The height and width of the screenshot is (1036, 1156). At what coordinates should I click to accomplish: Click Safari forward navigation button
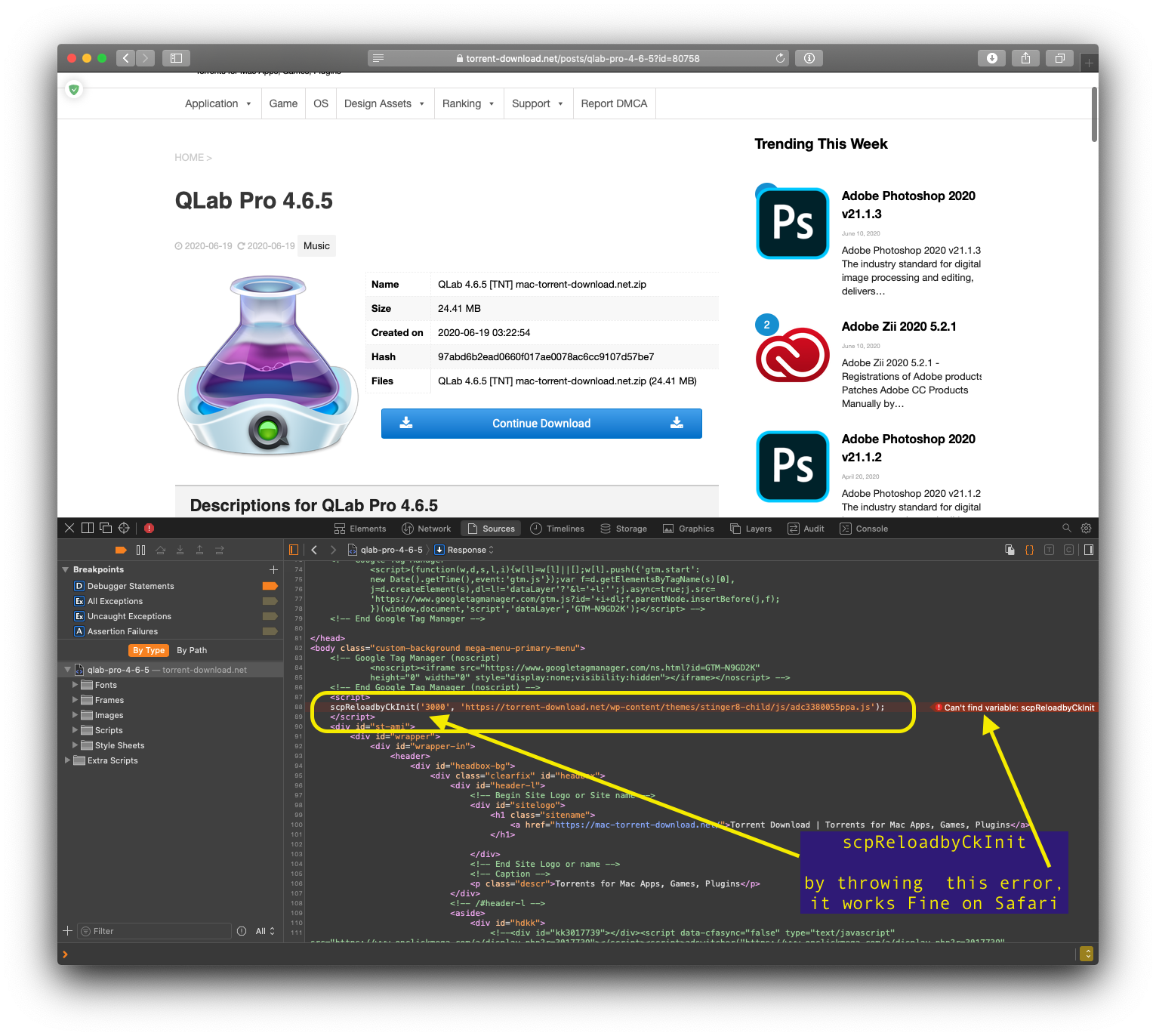pos(145,57)
